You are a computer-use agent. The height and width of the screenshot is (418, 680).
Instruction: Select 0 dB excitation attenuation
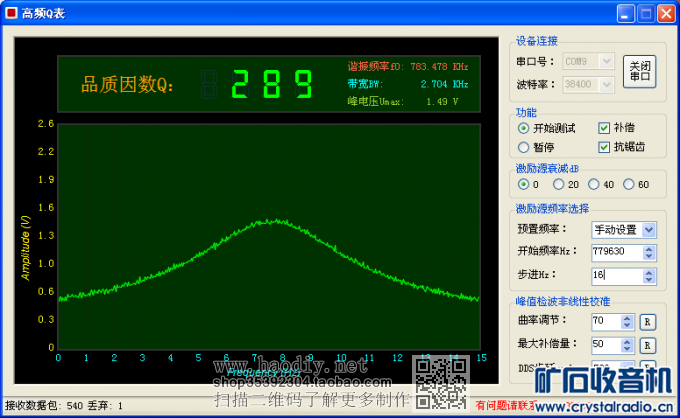point(524,184)
